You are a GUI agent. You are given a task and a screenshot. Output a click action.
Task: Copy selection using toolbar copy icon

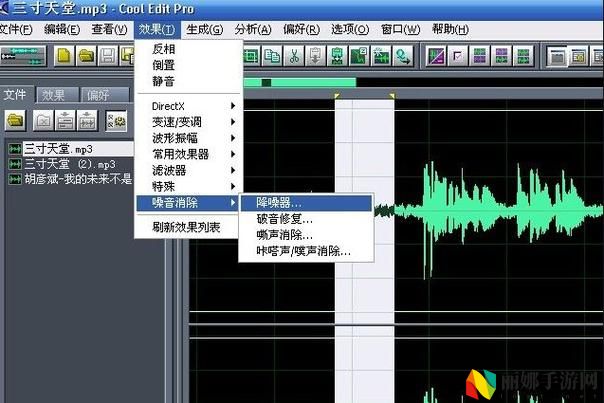point(272,56)
